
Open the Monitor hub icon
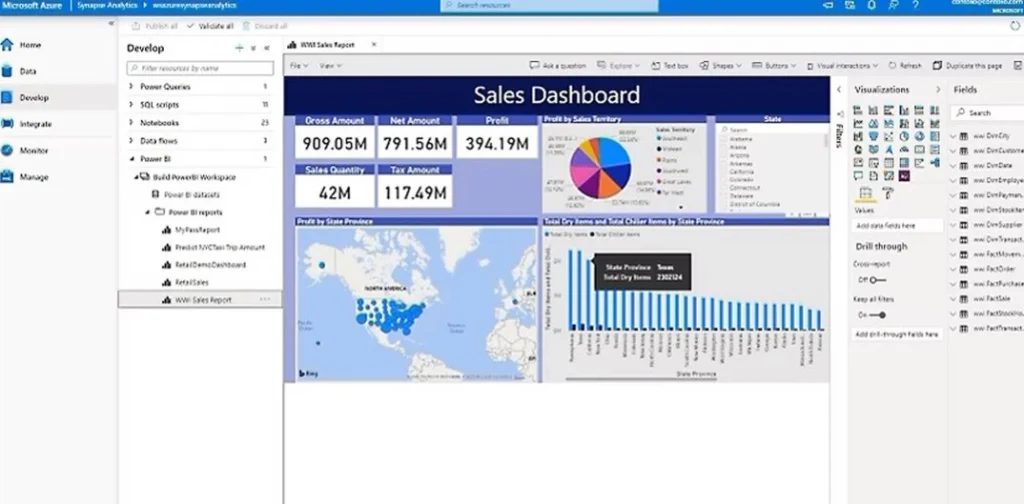coord(7,150)
